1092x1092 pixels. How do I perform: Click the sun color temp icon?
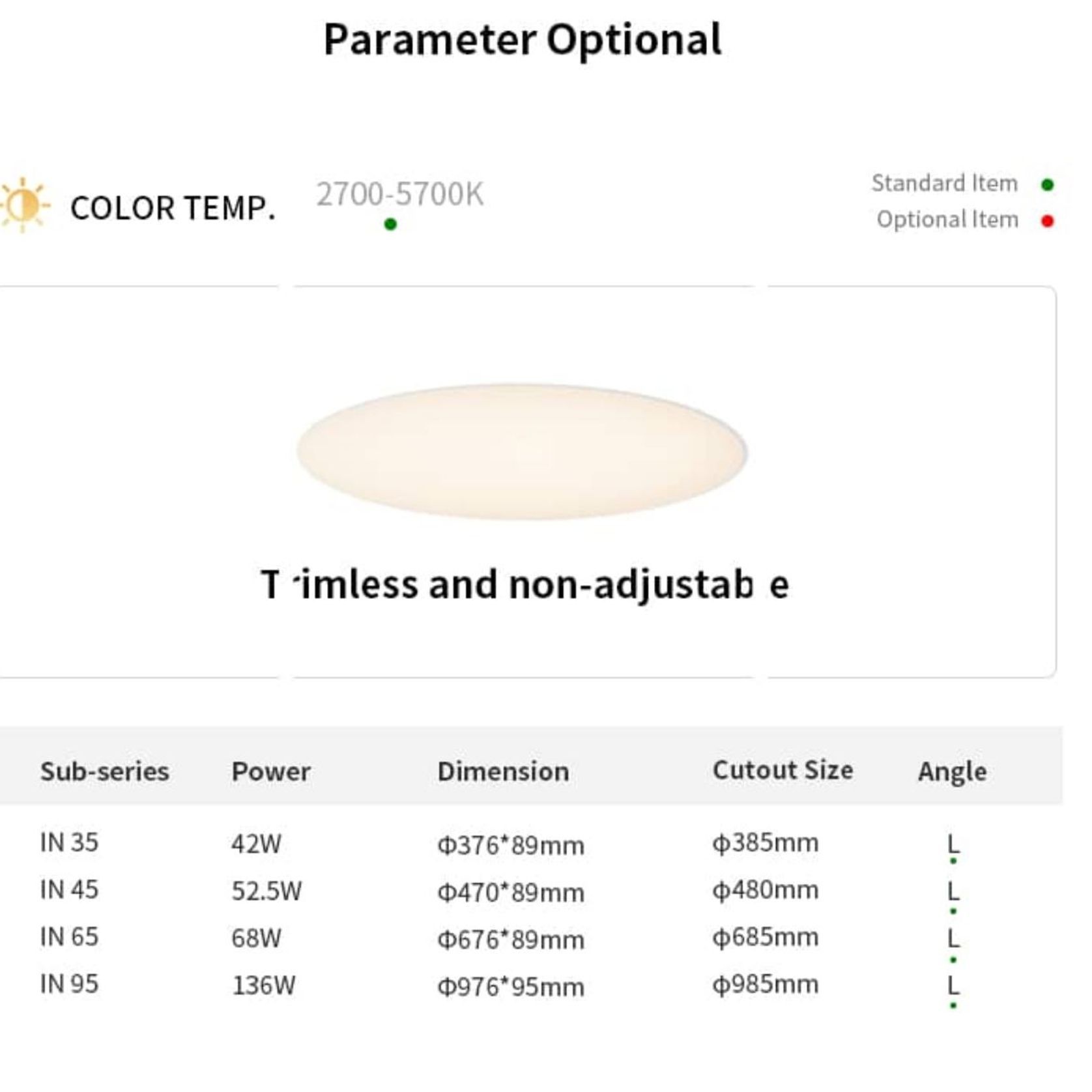pyautogui.click(x=24, y=205)
